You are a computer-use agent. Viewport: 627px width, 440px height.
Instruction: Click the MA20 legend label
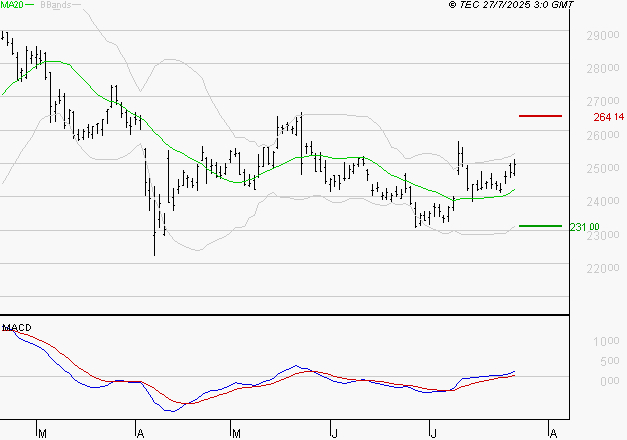coord(12,5)
